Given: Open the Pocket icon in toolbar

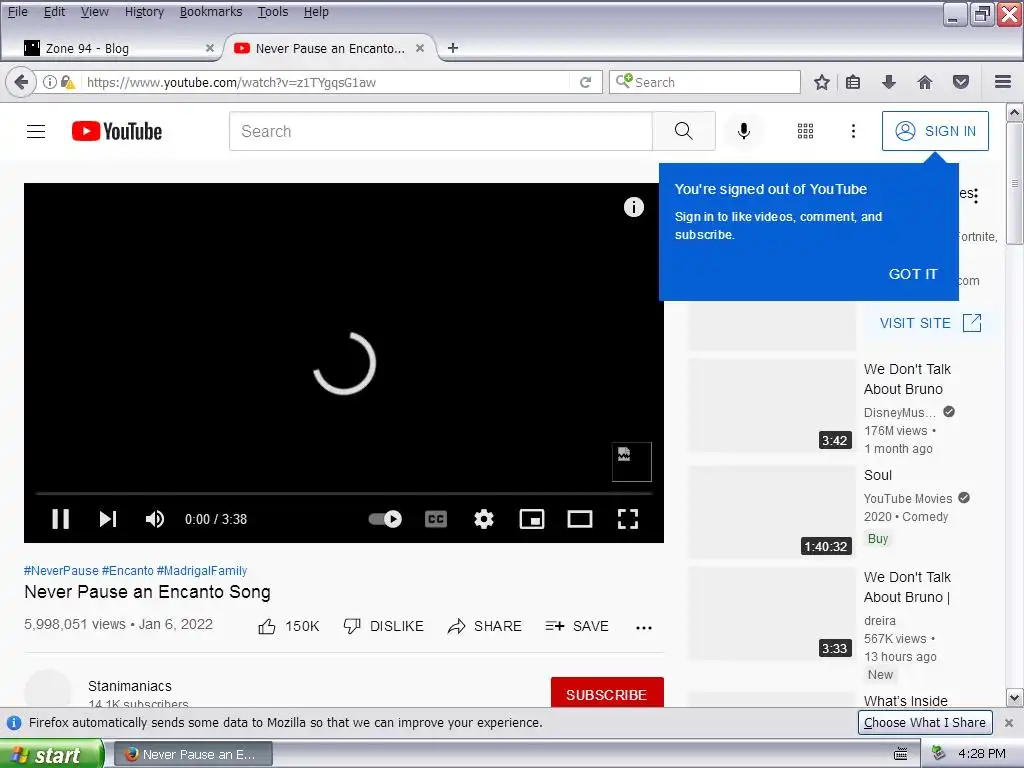Looking at the screenshot, I should [x=961, y=82].
